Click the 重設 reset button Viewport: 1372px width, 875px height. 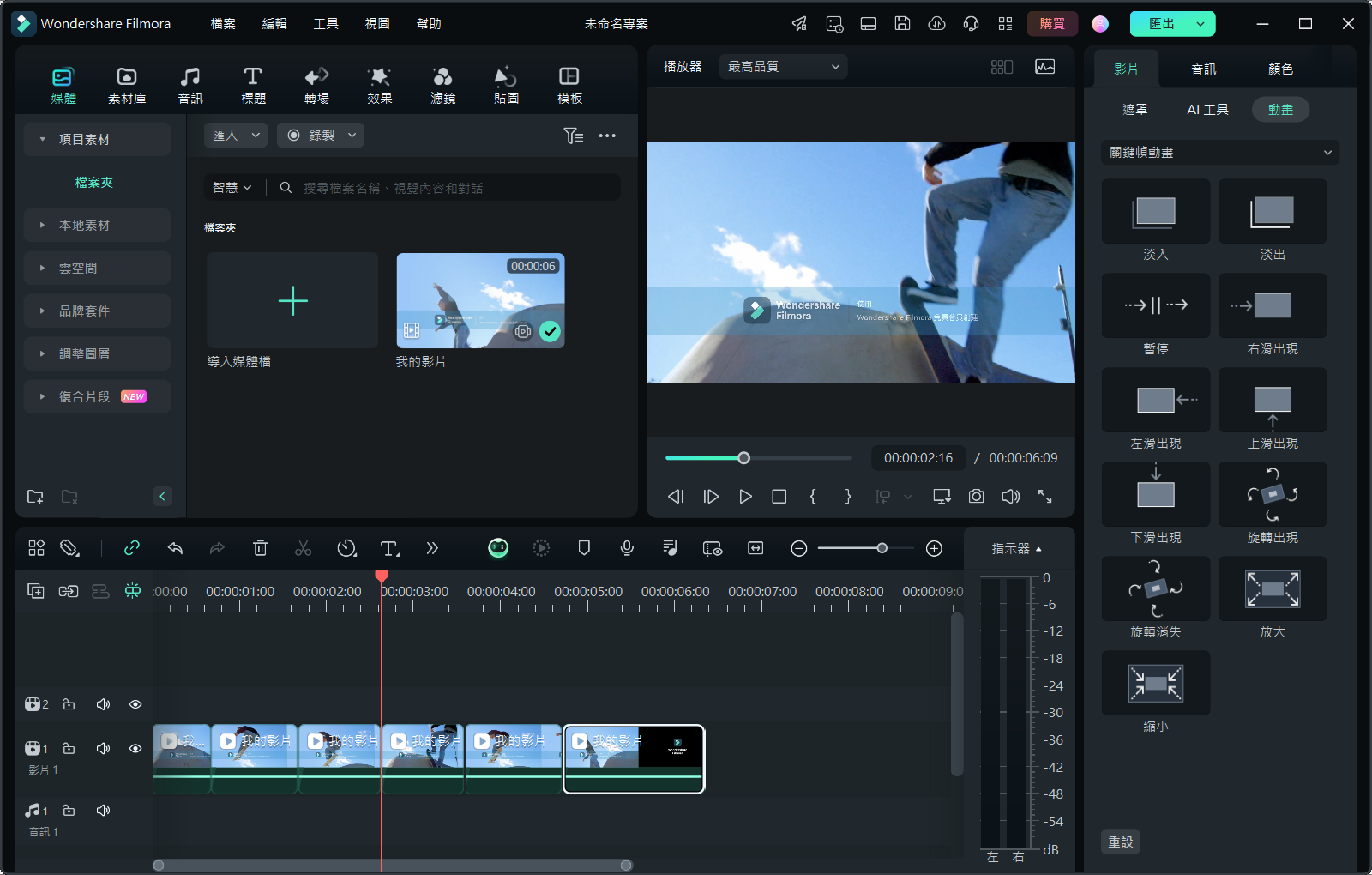tap(1121, 842)
